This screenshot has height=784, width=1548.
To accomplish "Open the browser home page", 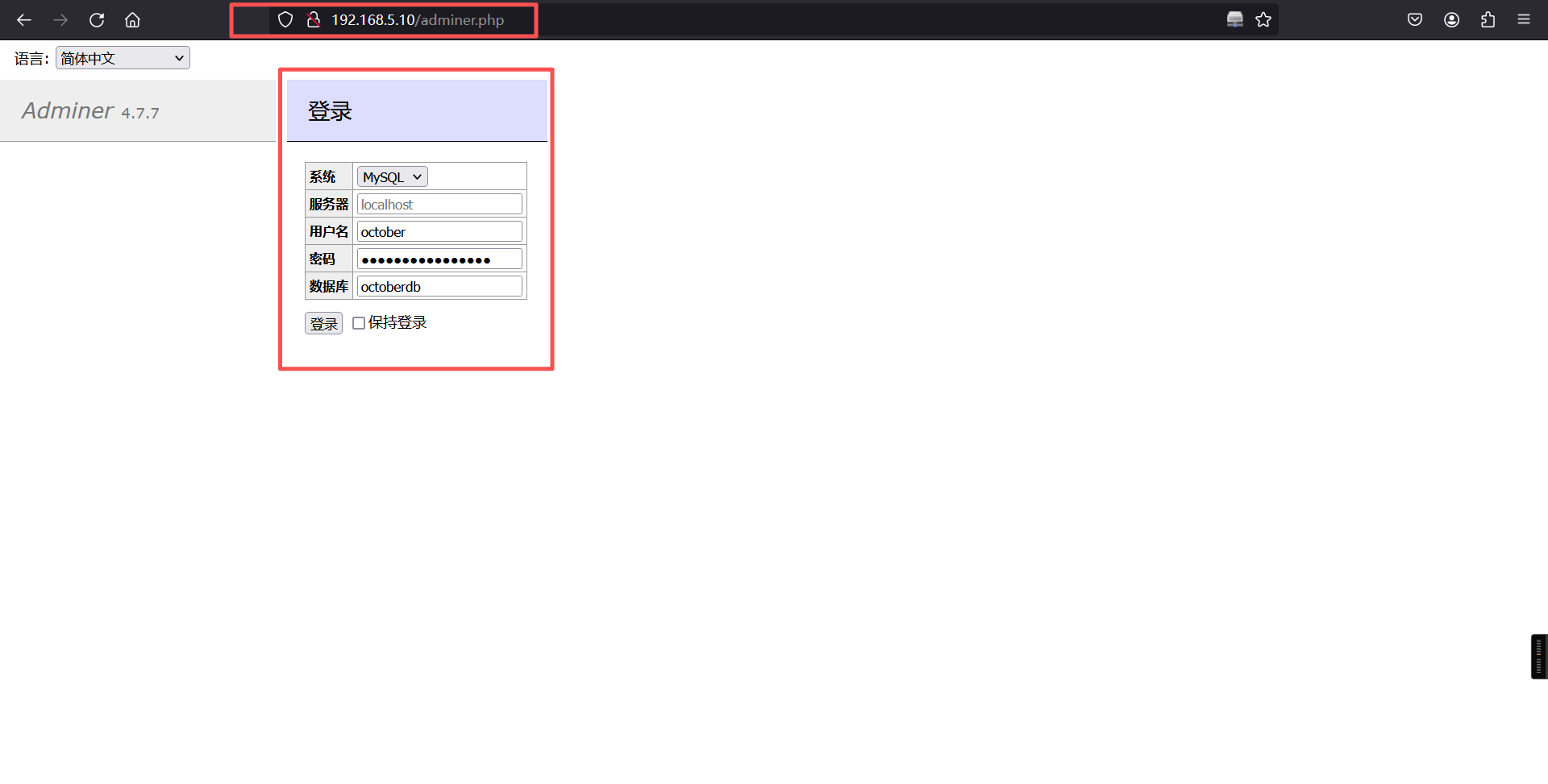I will coord(132,19).
